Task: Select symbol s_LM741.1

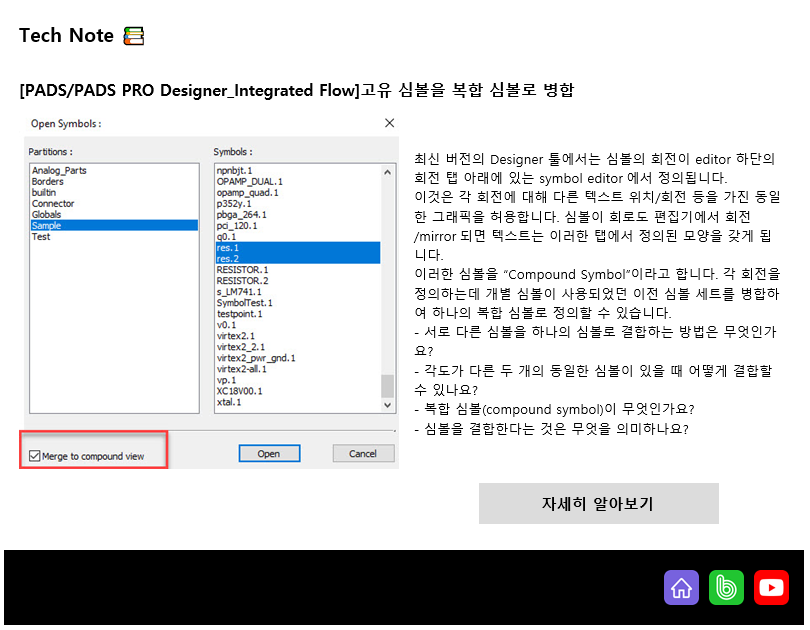Action: (298, 292)
